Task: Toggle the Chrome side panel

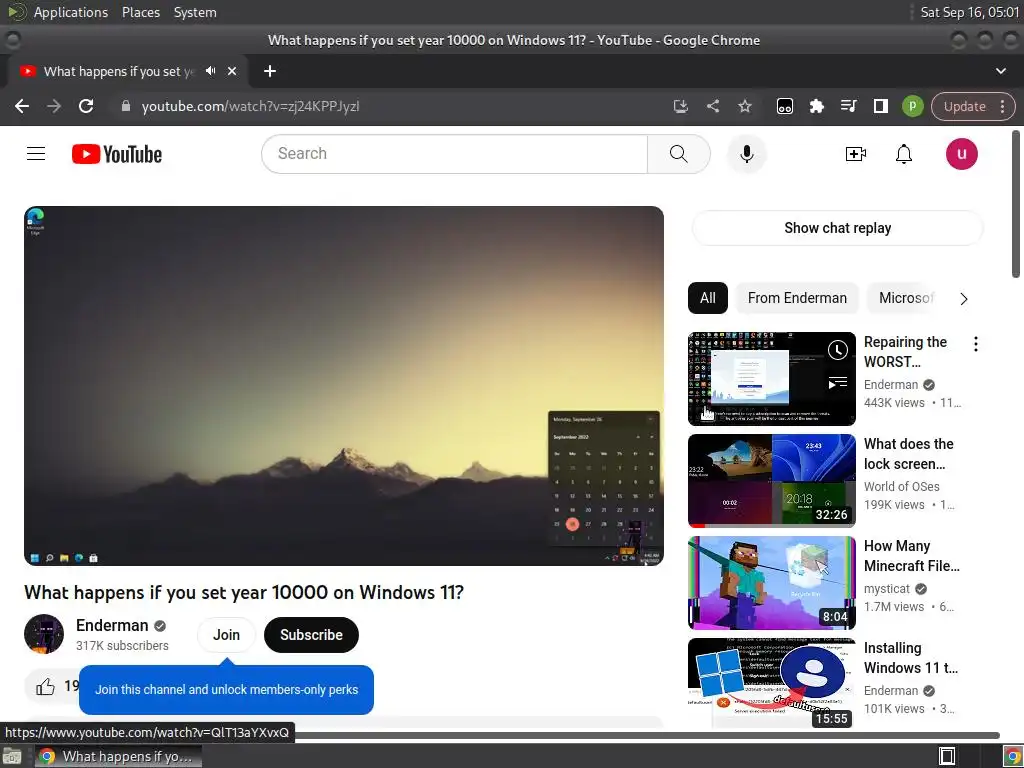Action: point(880,106)
